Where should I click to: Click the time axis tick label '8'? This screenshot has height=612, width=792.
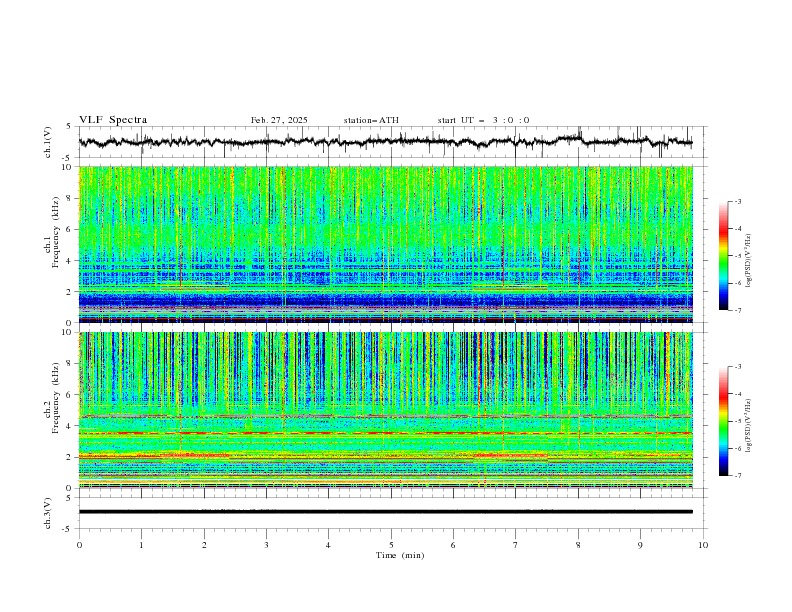[x=578, y=545]
